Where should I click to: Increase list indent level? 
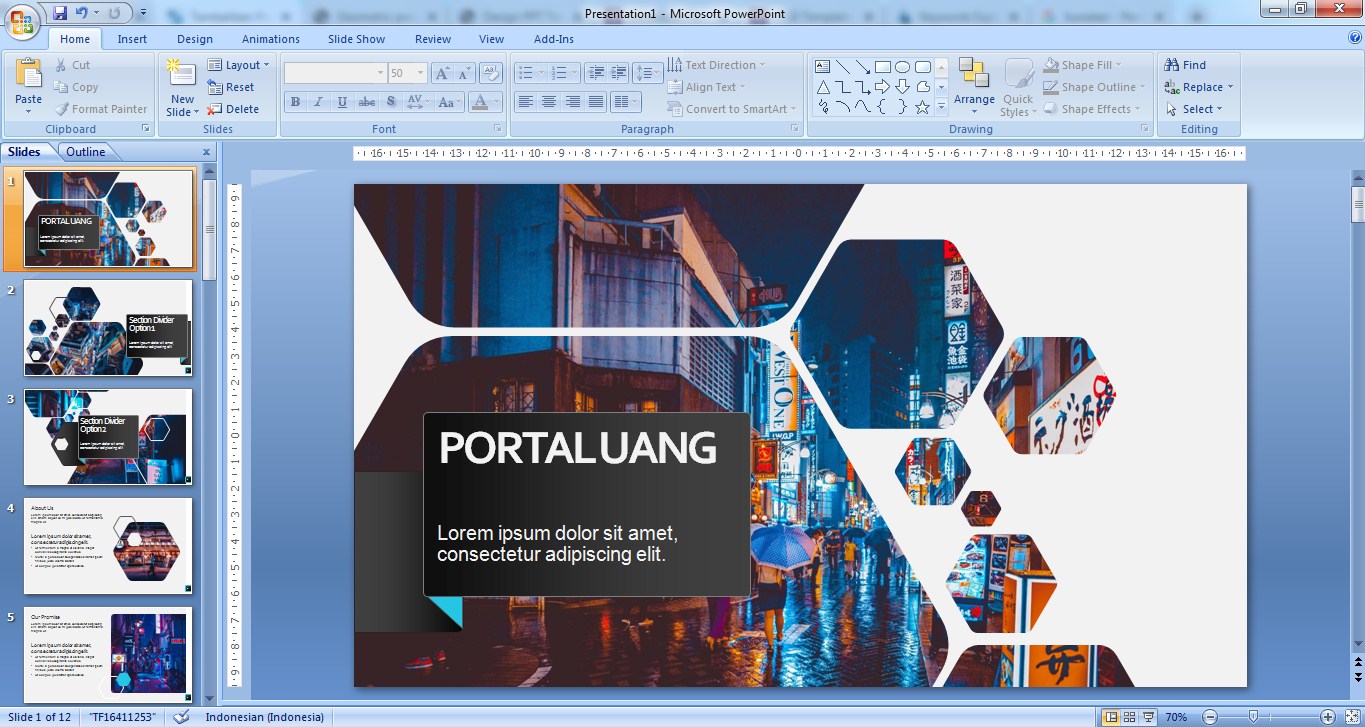coord(620,73)
